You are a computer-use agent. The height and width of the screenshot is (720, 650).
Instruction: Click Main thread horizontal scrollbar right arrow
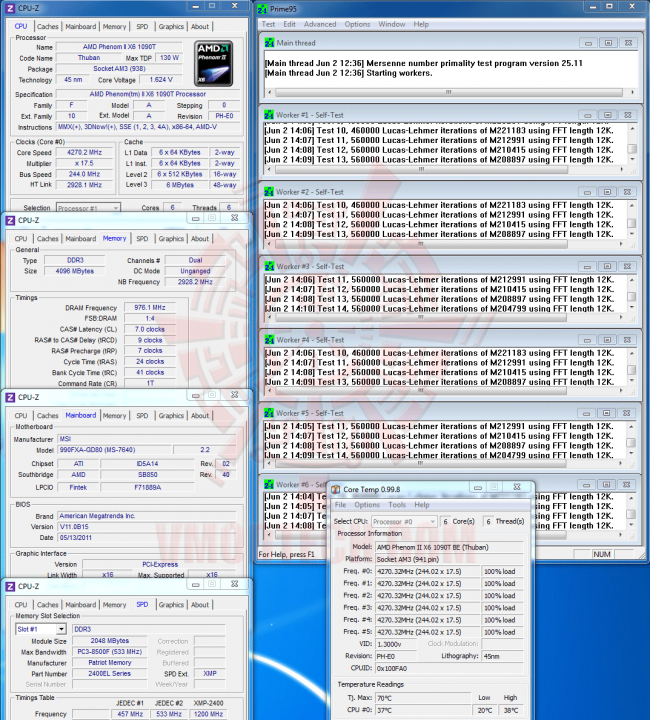(633, 92)
